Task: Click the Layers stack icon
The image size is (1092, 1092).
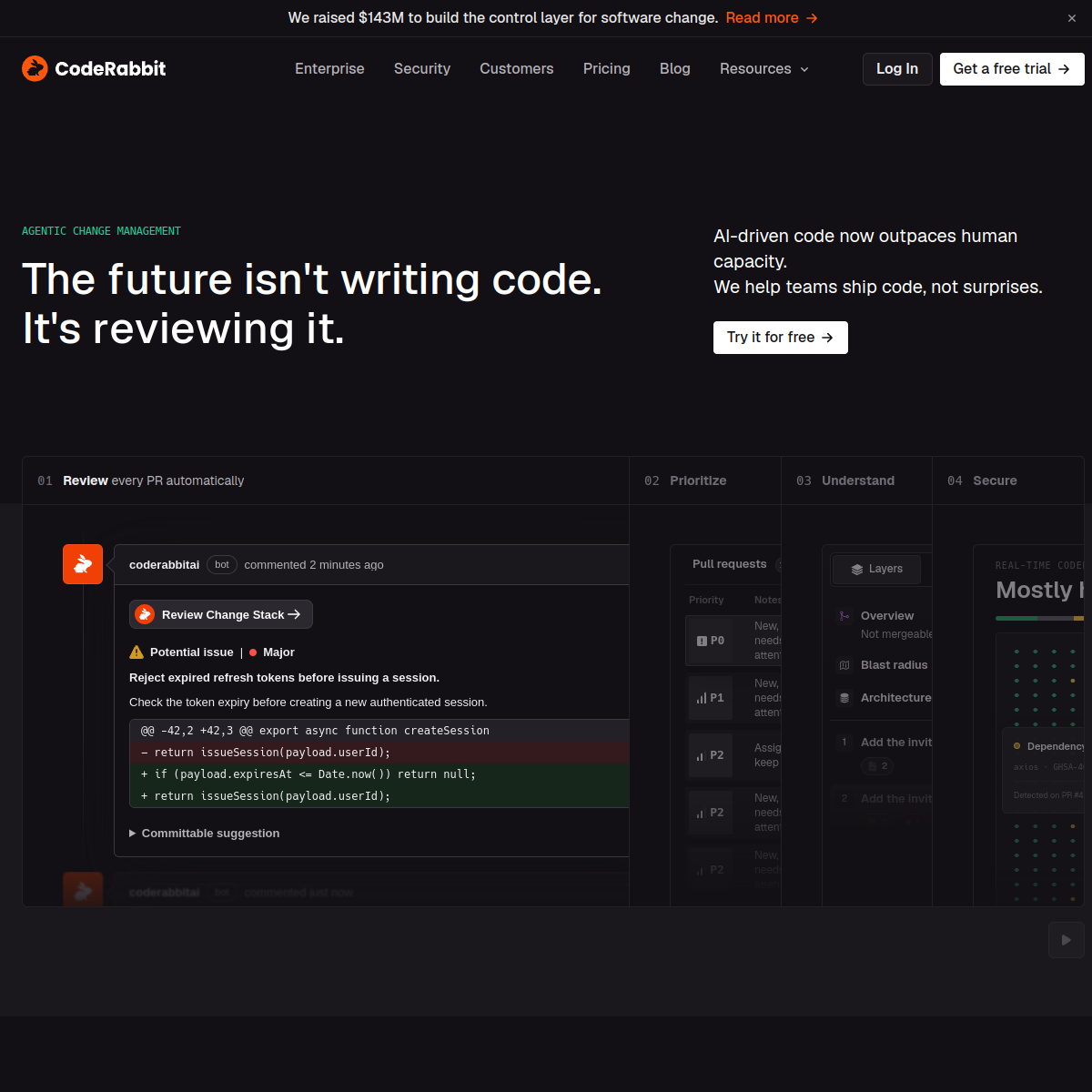Action: [x=857, y=569]
